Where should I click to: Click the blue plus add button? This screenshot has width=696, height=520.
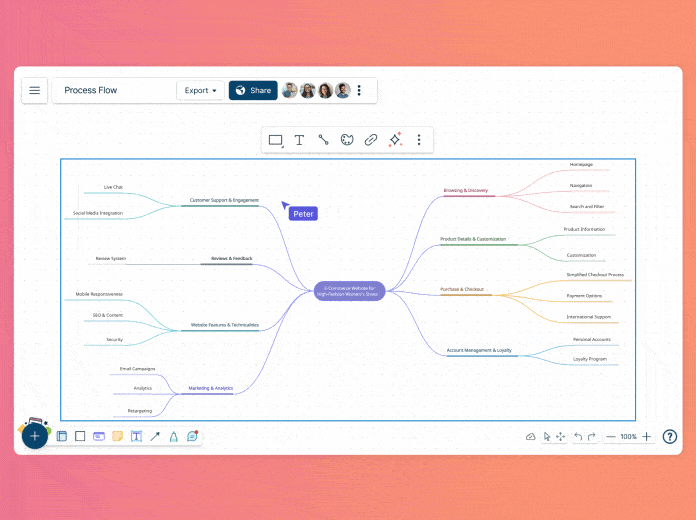tap(35, 436)
